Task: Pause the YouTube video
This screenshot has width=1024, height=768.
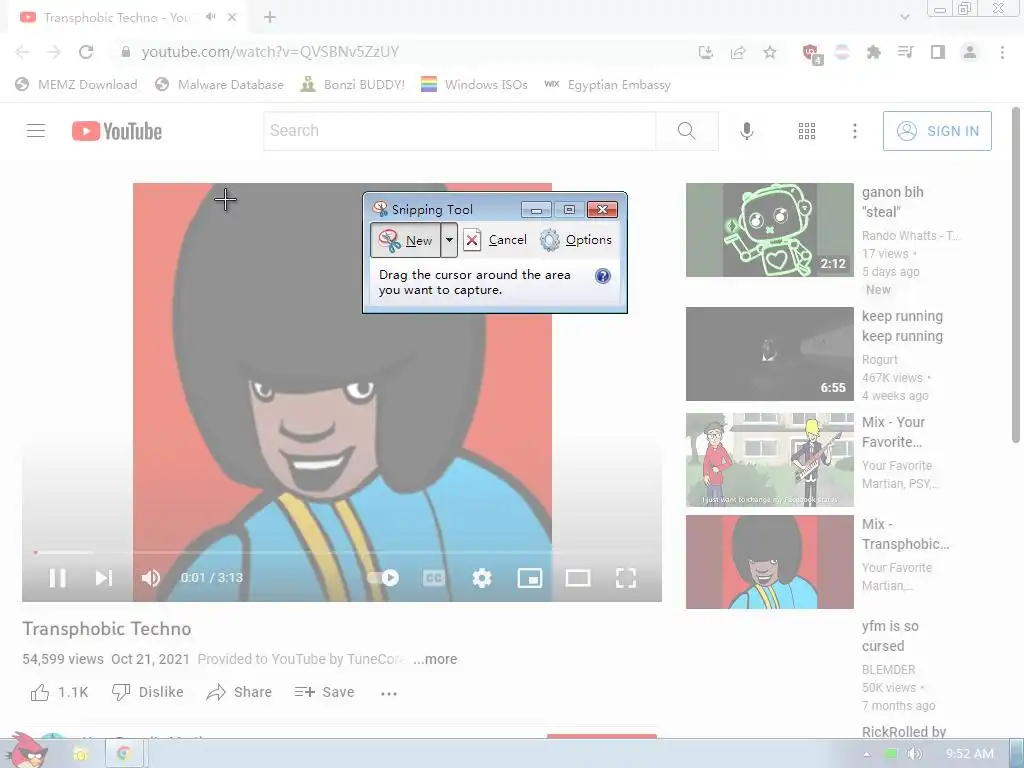Action: (x=57, y=578)
